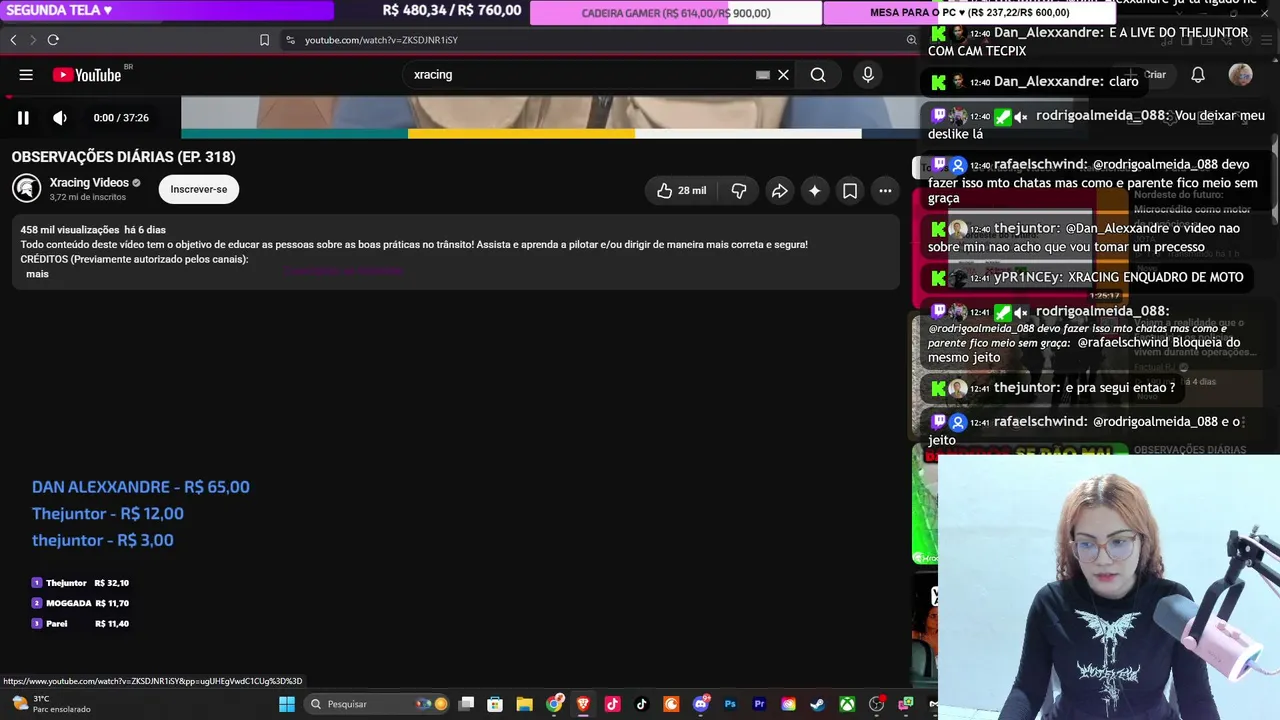Bookmark this page in the address bar

264,40
